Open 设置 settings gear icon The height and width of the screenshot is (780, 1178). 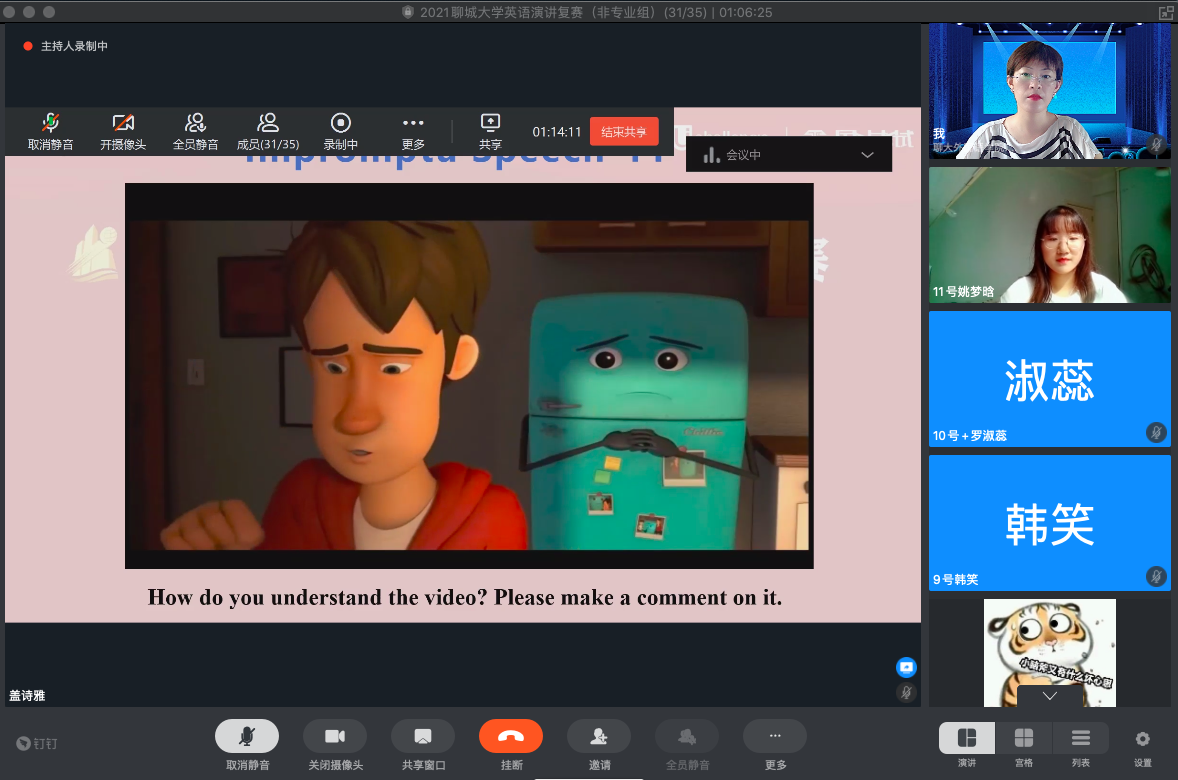[1142, 739]
